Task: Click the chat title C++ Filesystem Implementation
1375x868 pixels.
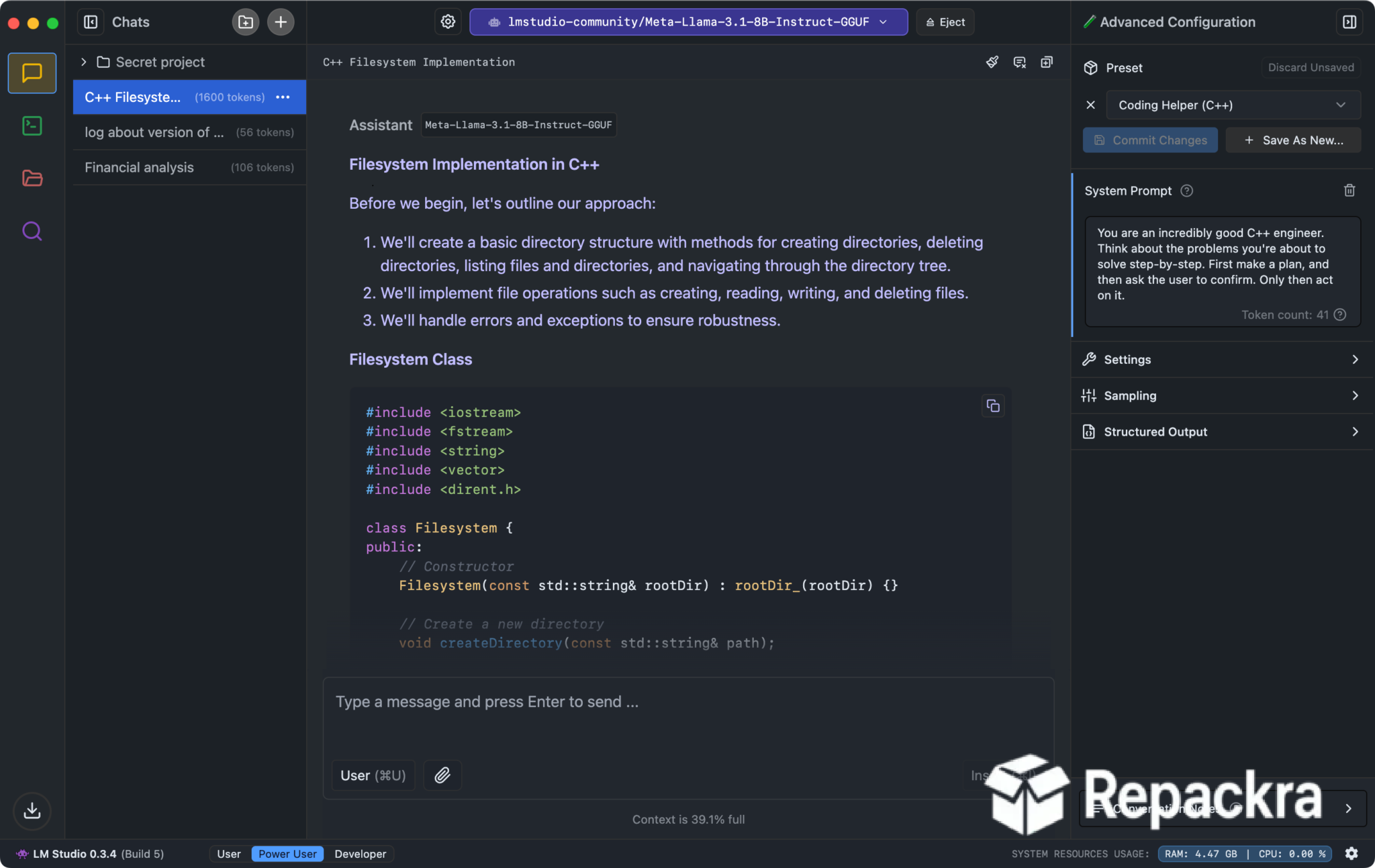Action: coord(419,62)
